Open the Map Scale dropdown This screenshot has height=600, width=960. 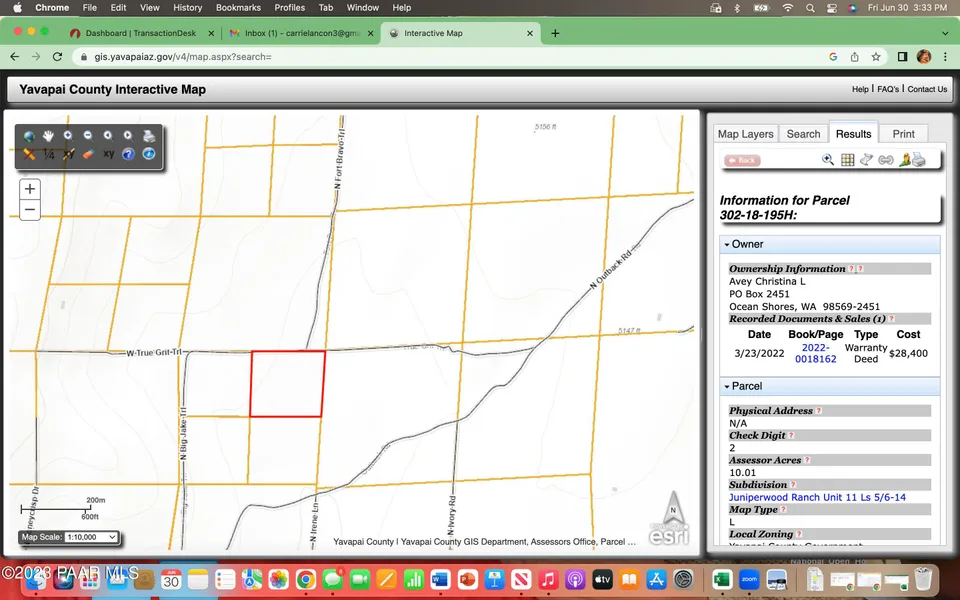click(91, 537)
